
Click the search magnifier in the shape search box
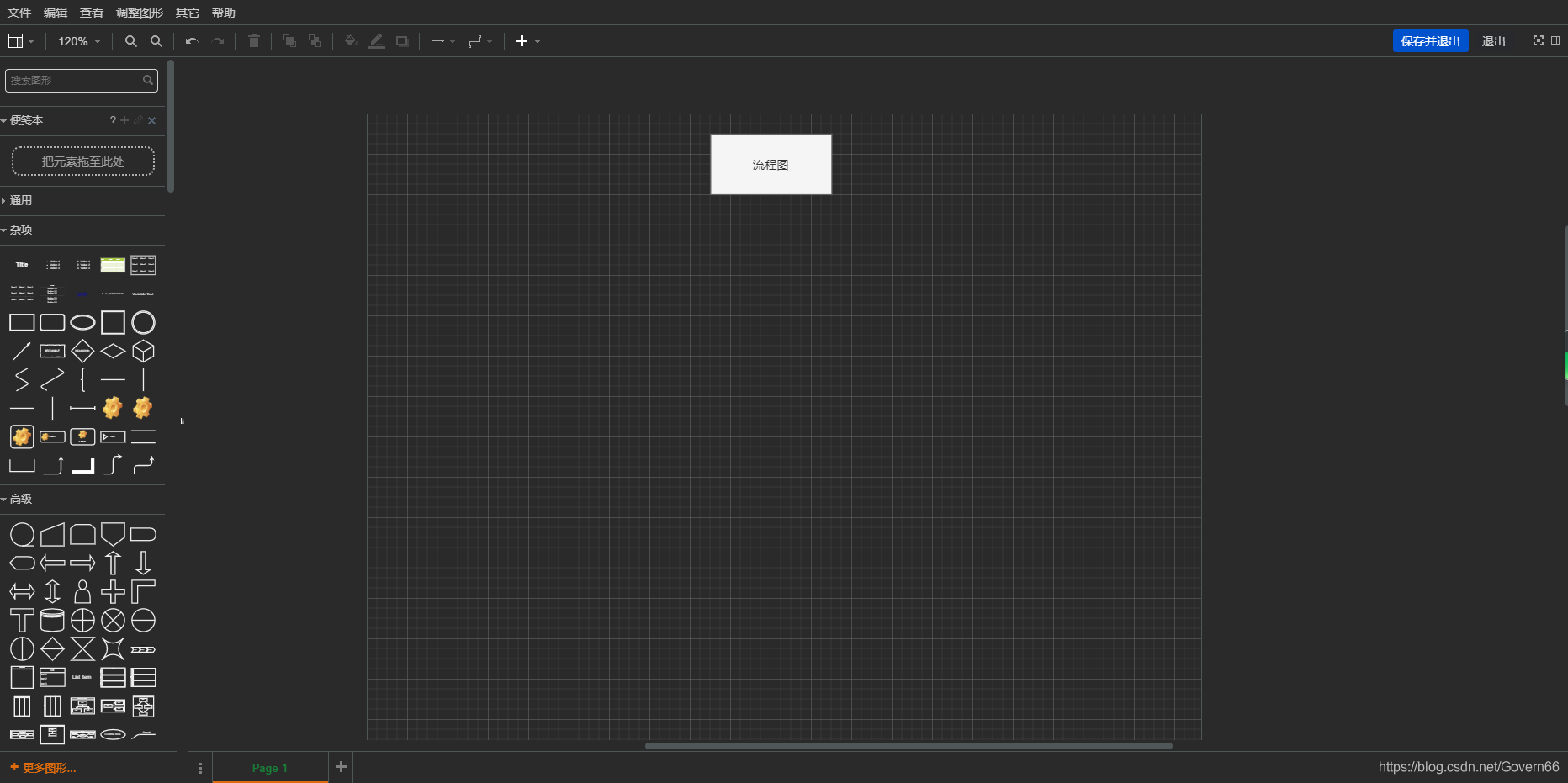pyautogui.click(x=148, y=80)
